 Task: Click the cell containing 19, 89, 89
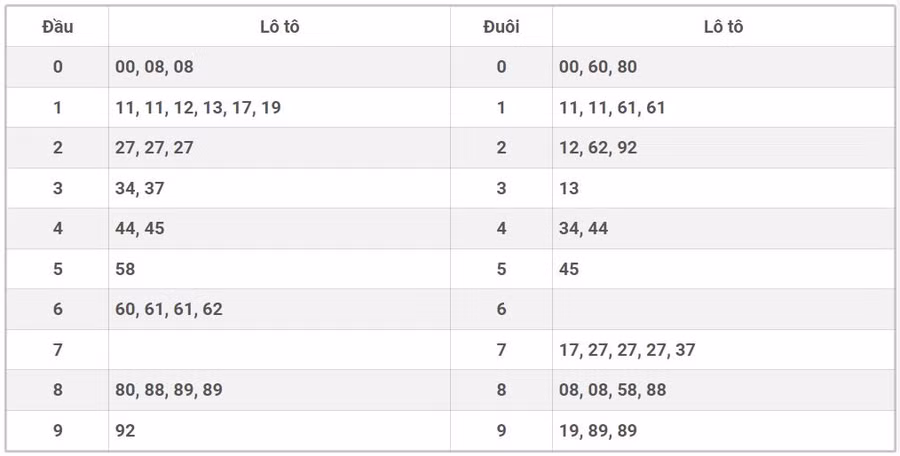point(598,430)
